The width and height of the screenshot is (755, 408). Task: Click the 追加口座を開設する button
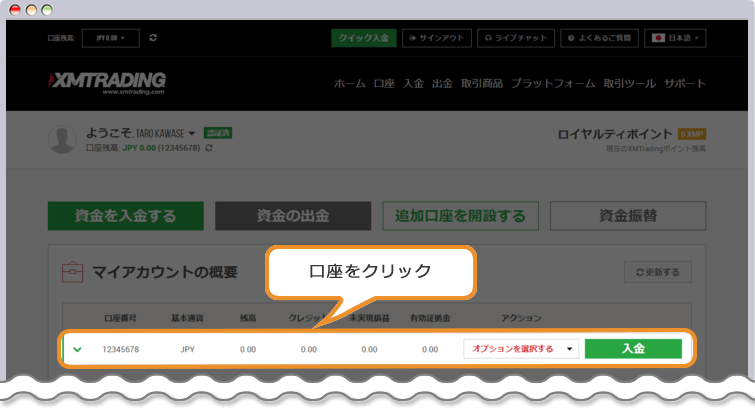tap(460, 216)
